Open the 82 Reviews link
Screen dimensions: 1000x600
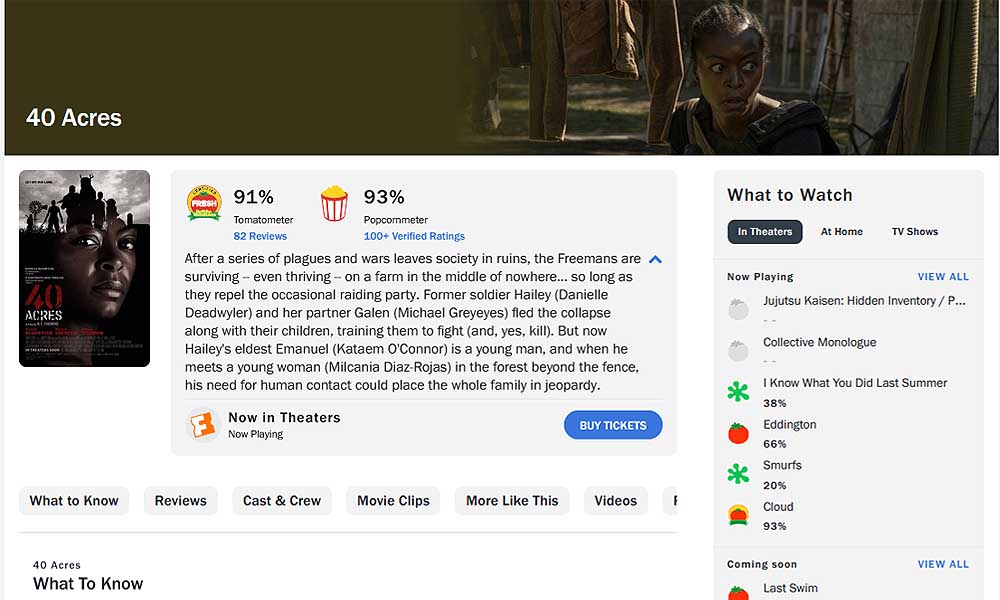click(x=260, y=236)
